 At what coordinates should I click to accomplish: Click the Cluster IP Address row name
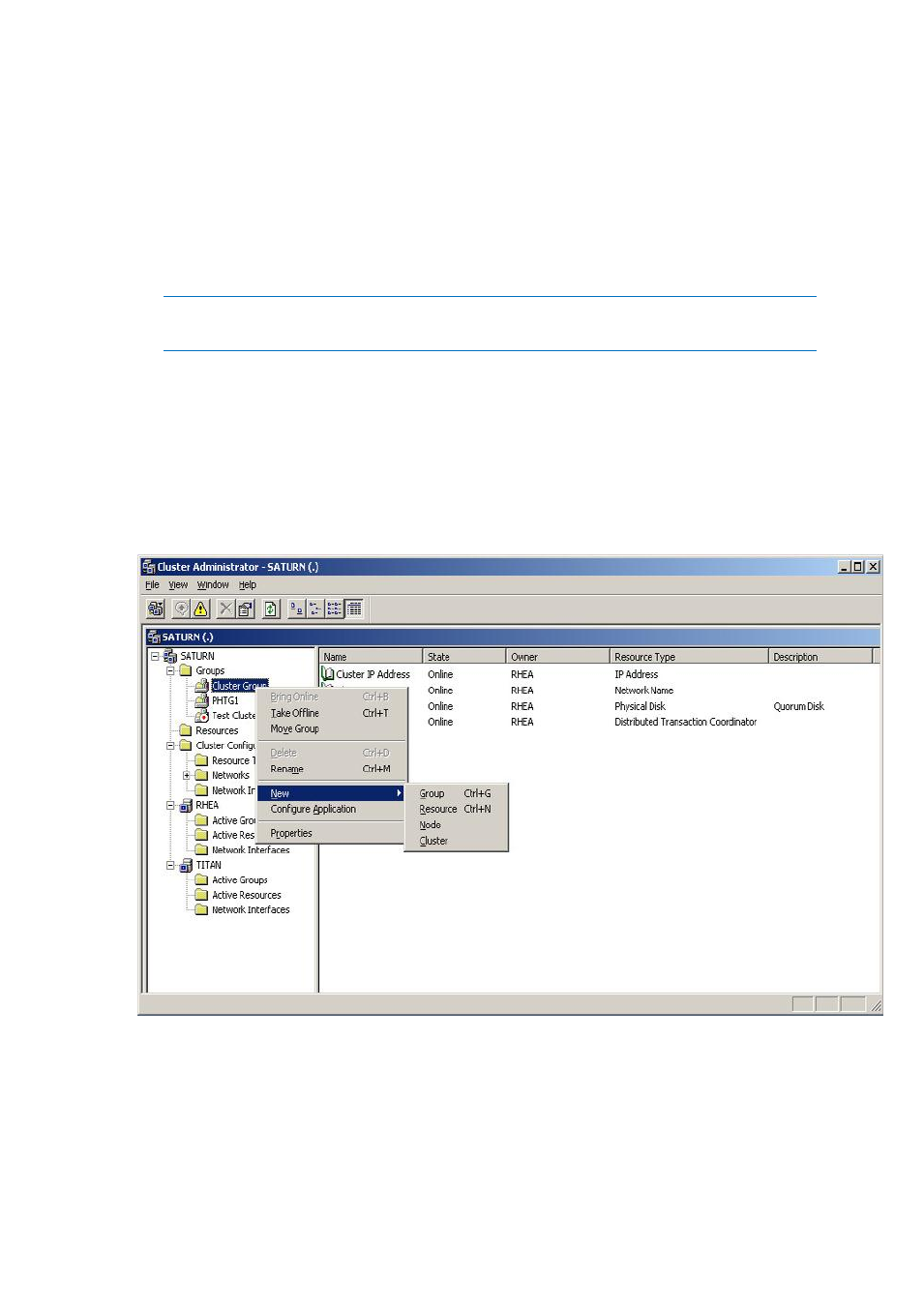[373, 674]
